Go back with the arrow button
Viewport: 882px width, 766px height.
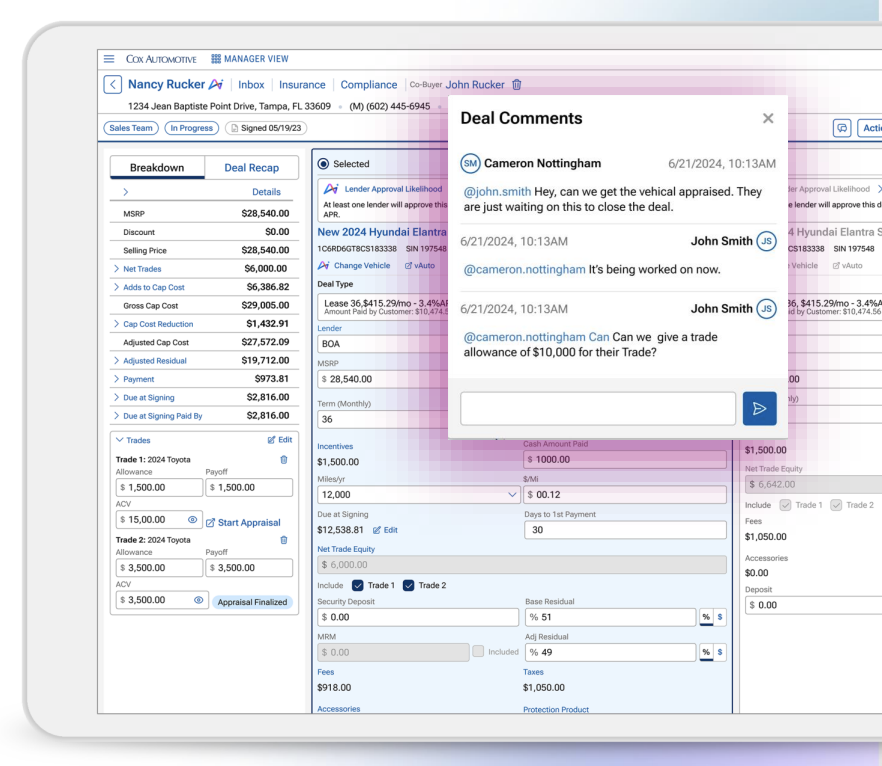[112, 84]
